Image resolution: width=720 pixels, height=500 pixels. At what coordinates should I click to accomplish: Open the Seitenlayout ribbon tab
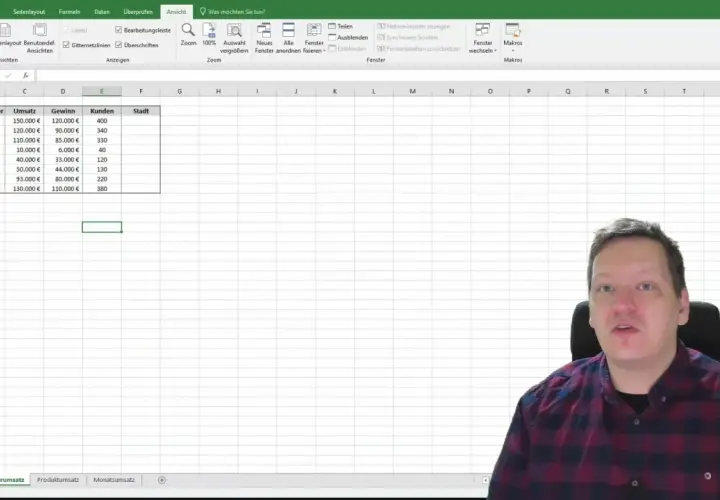pyautogui.click(x=29, y=12)
